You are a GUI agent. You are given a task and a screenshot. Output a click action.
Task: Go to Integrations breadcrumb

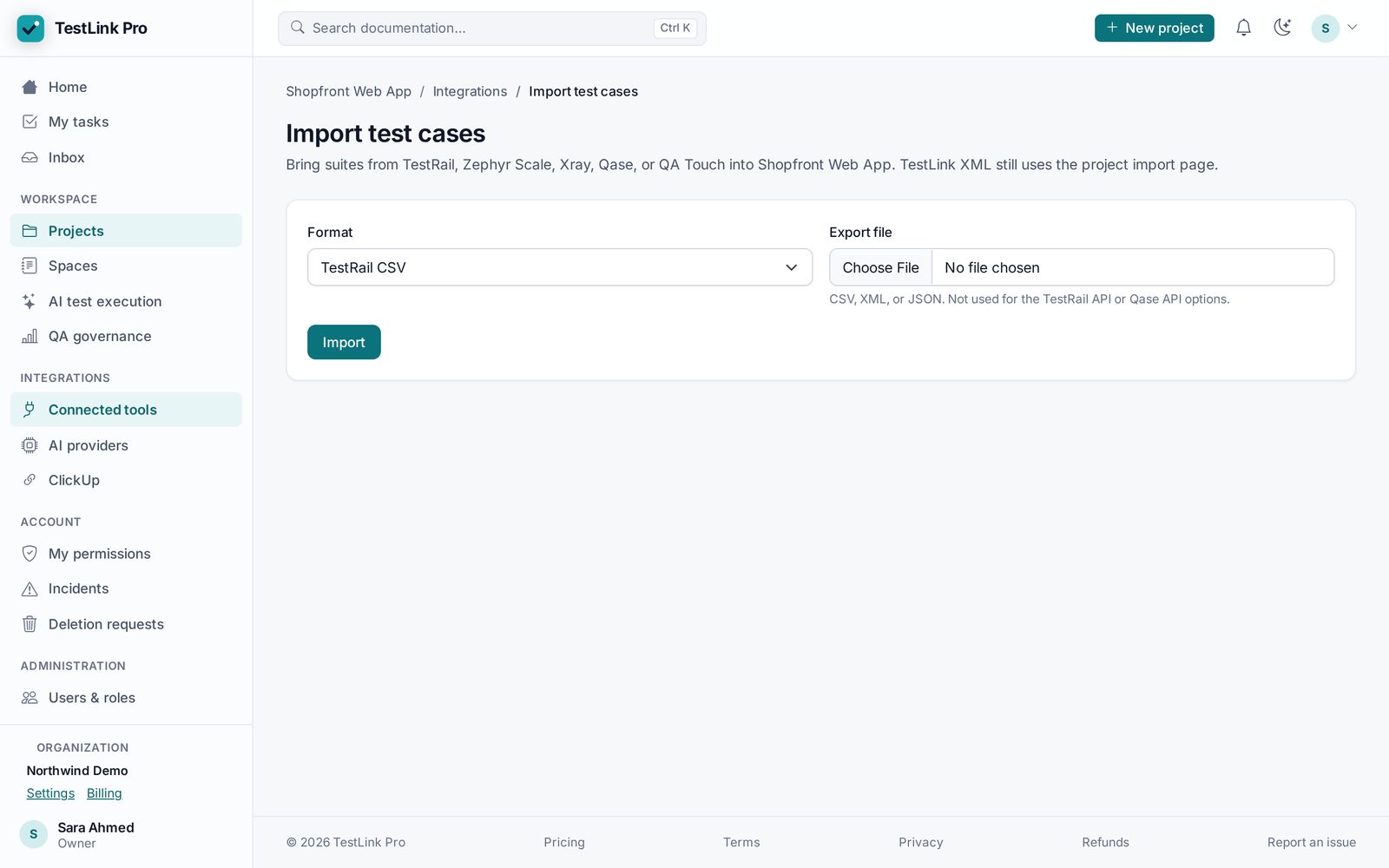470,91
